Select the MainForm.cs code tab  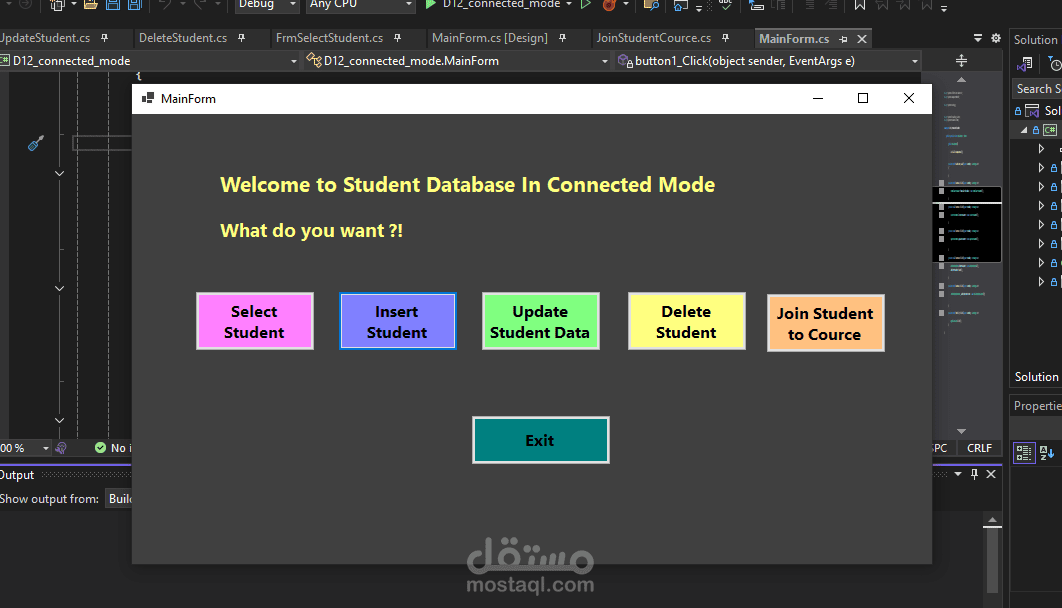794,39
